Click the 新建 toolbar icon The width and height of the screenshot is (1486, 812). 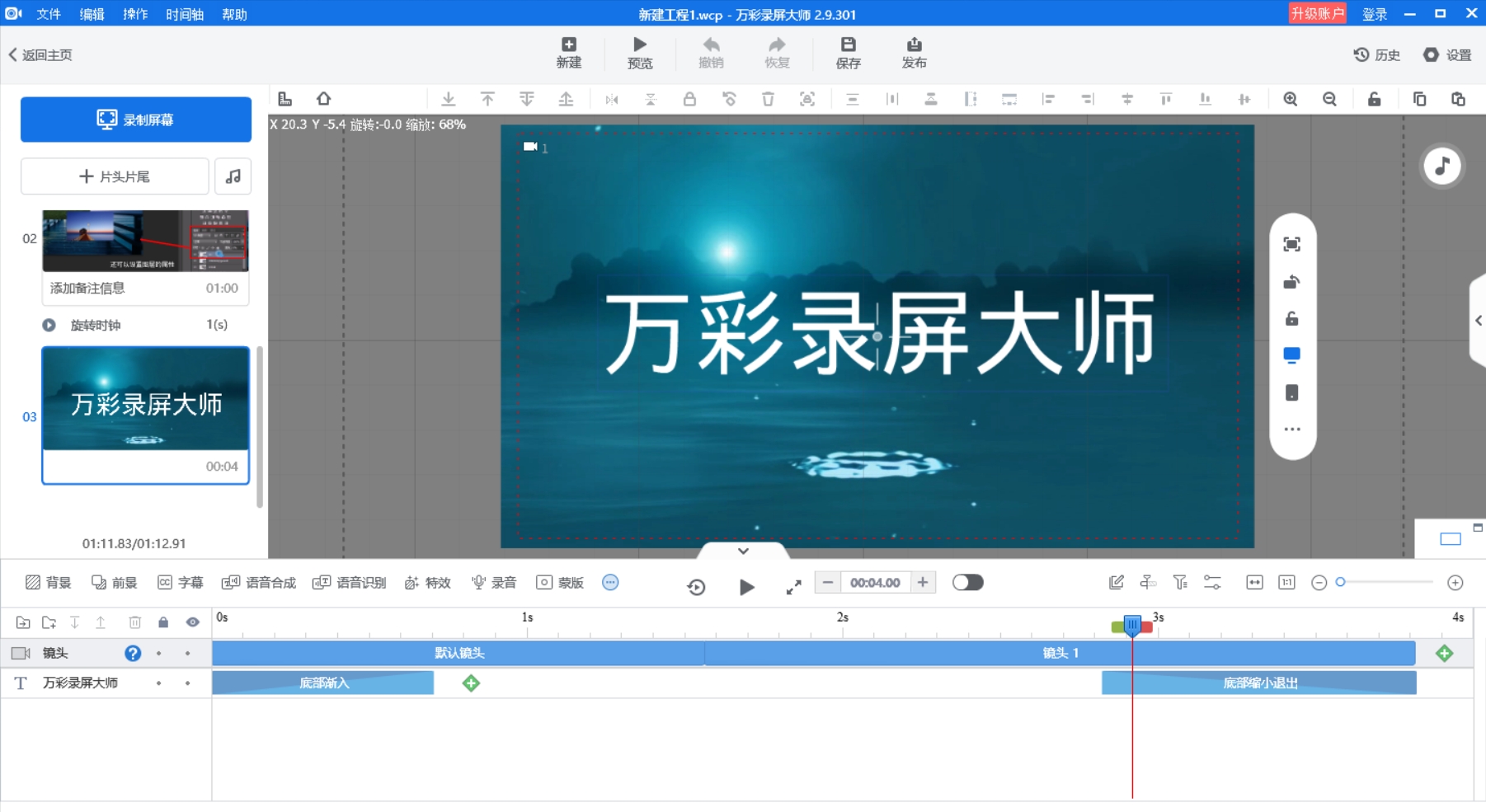point(569,53)
